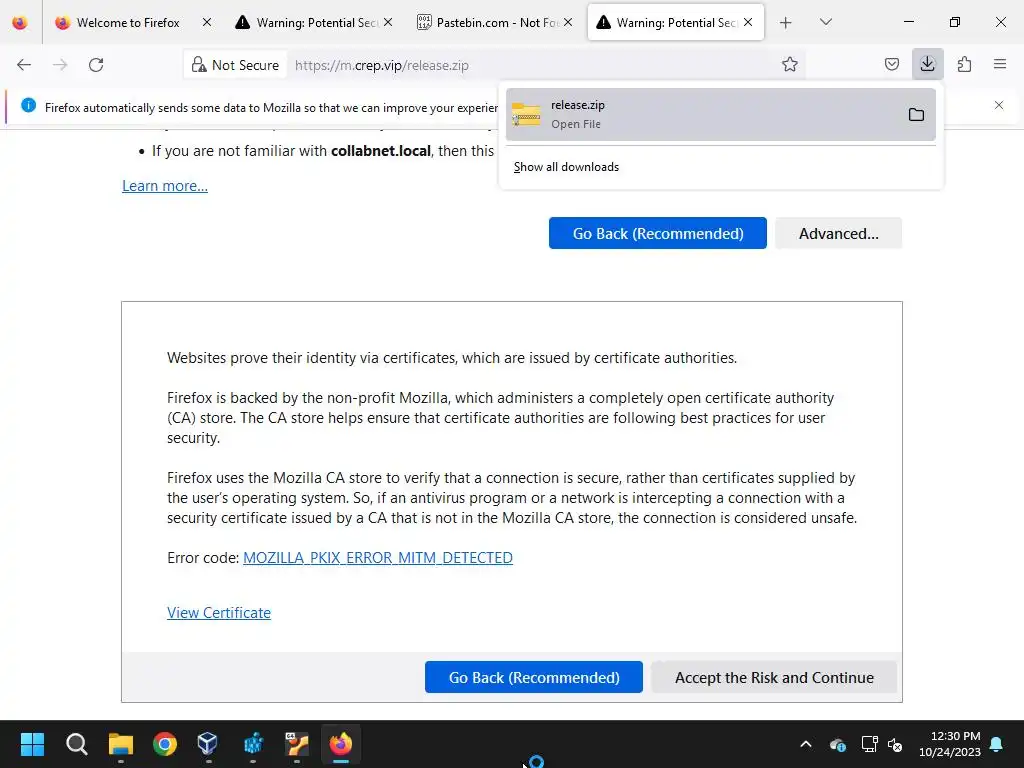Close the Welcome to Firefox tab

(x=207, y=23)
